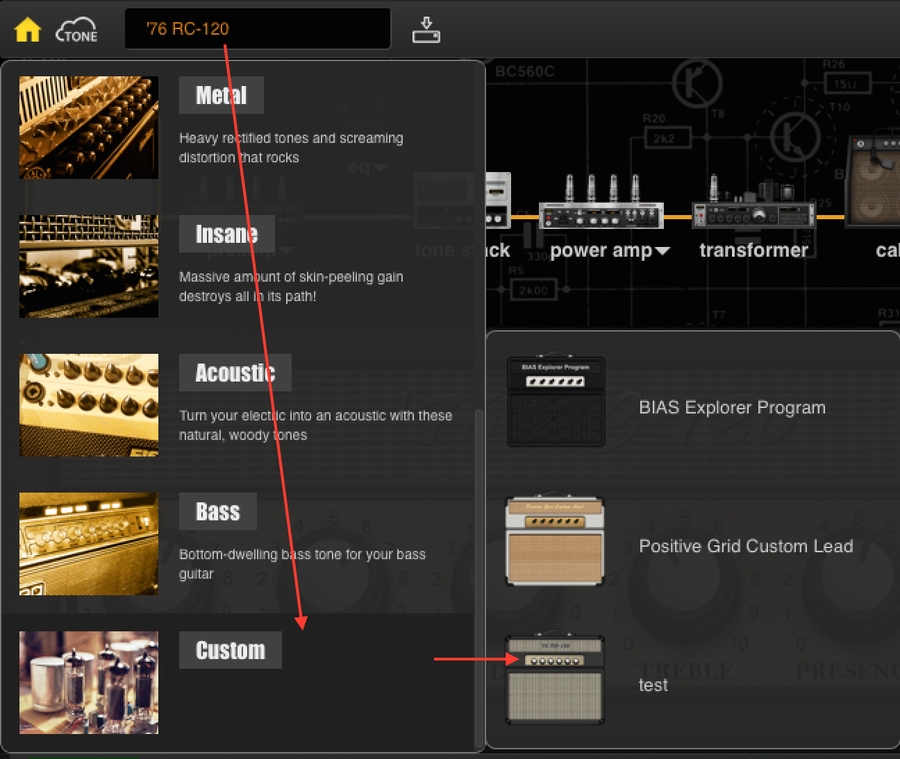Viewport: 900px width, 759px height.
Task: Expand the power amp dropdown arrow
Action: pyautogui.click(x=661, y=251)
